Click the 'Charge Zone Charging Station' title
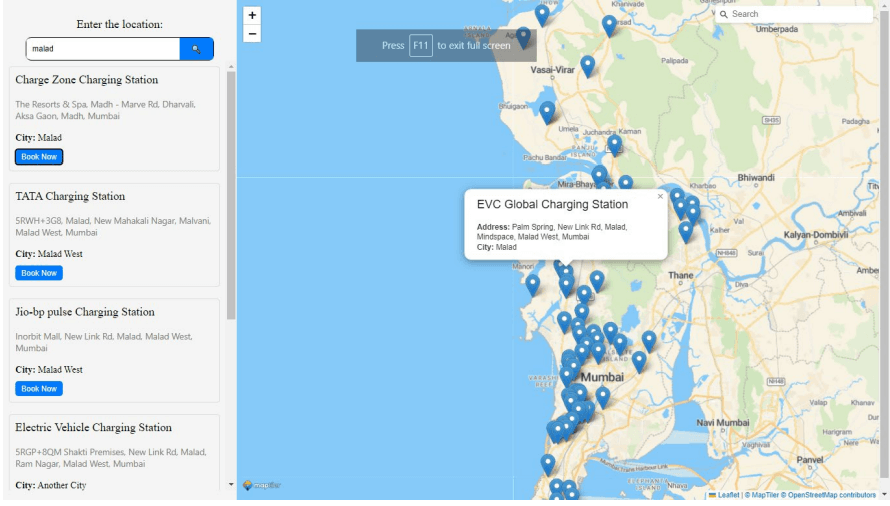 [x=87, y=80]
